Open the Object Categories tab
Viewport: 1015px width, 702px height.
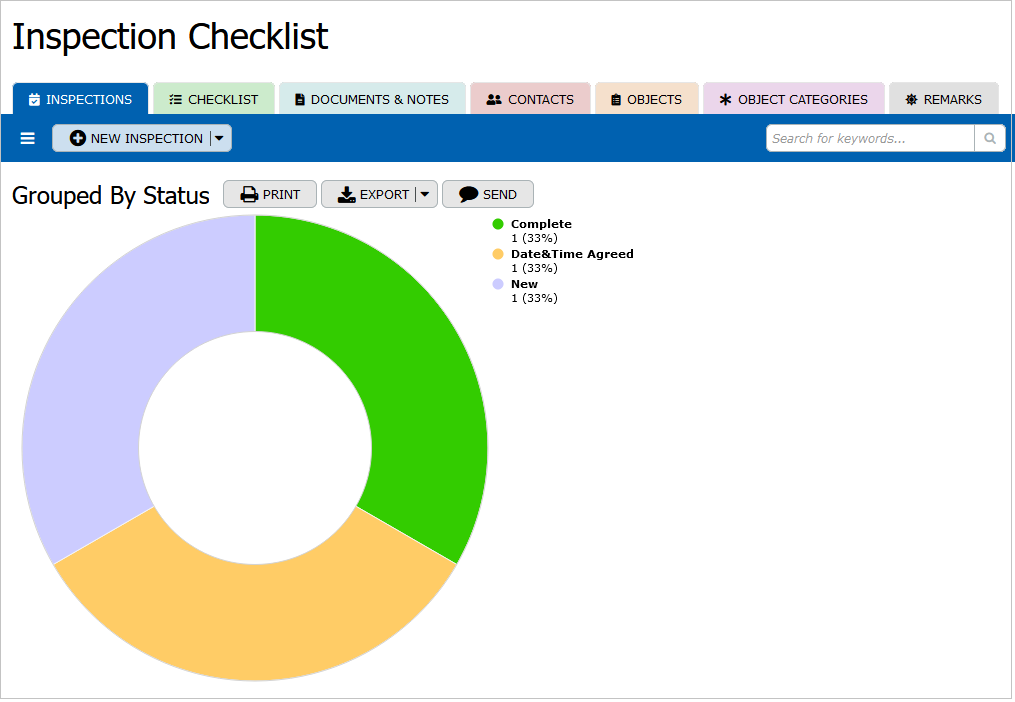[x=794, y=100]
